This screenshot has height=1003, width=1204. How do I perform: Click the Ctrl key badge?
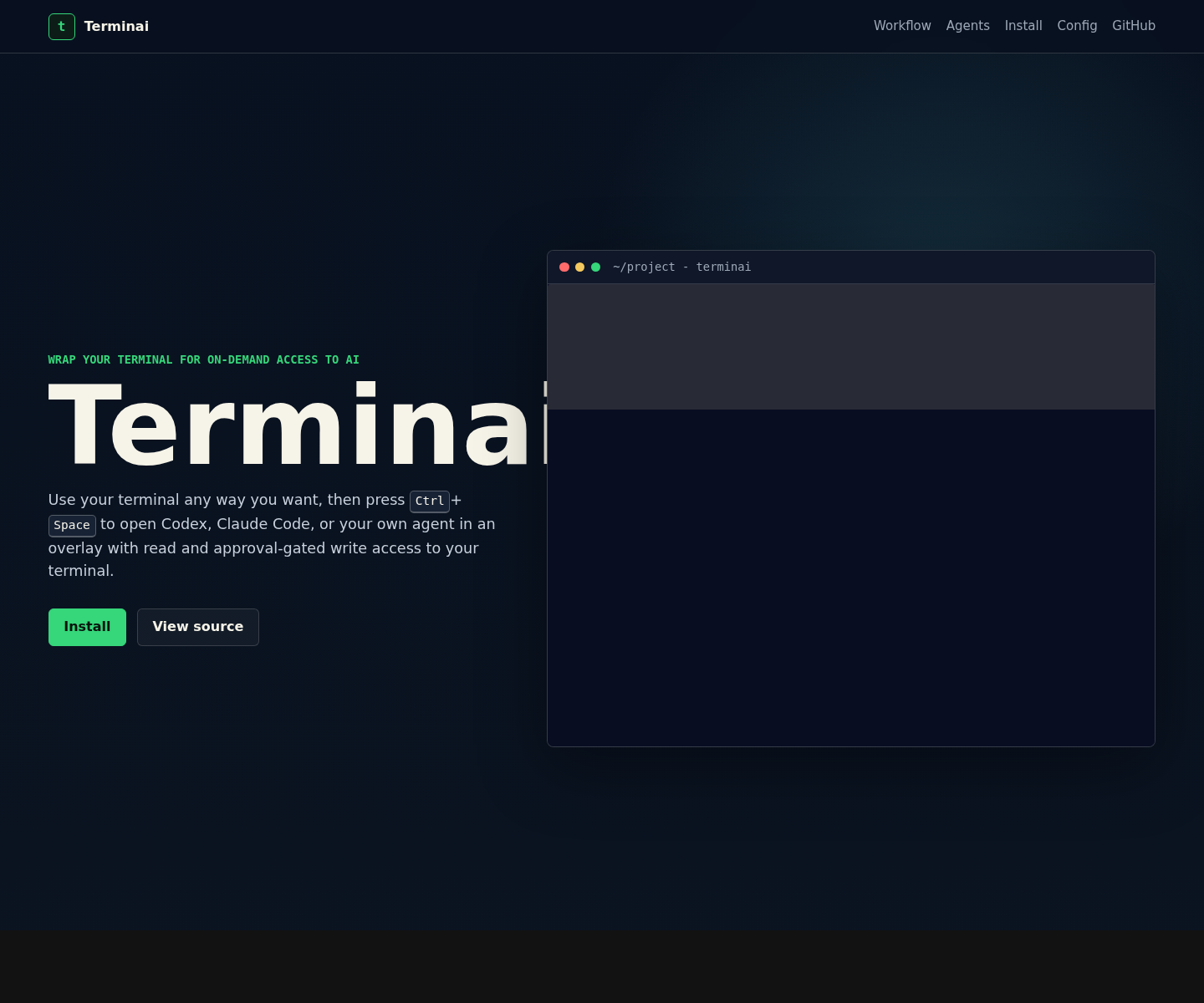(430, 501)
